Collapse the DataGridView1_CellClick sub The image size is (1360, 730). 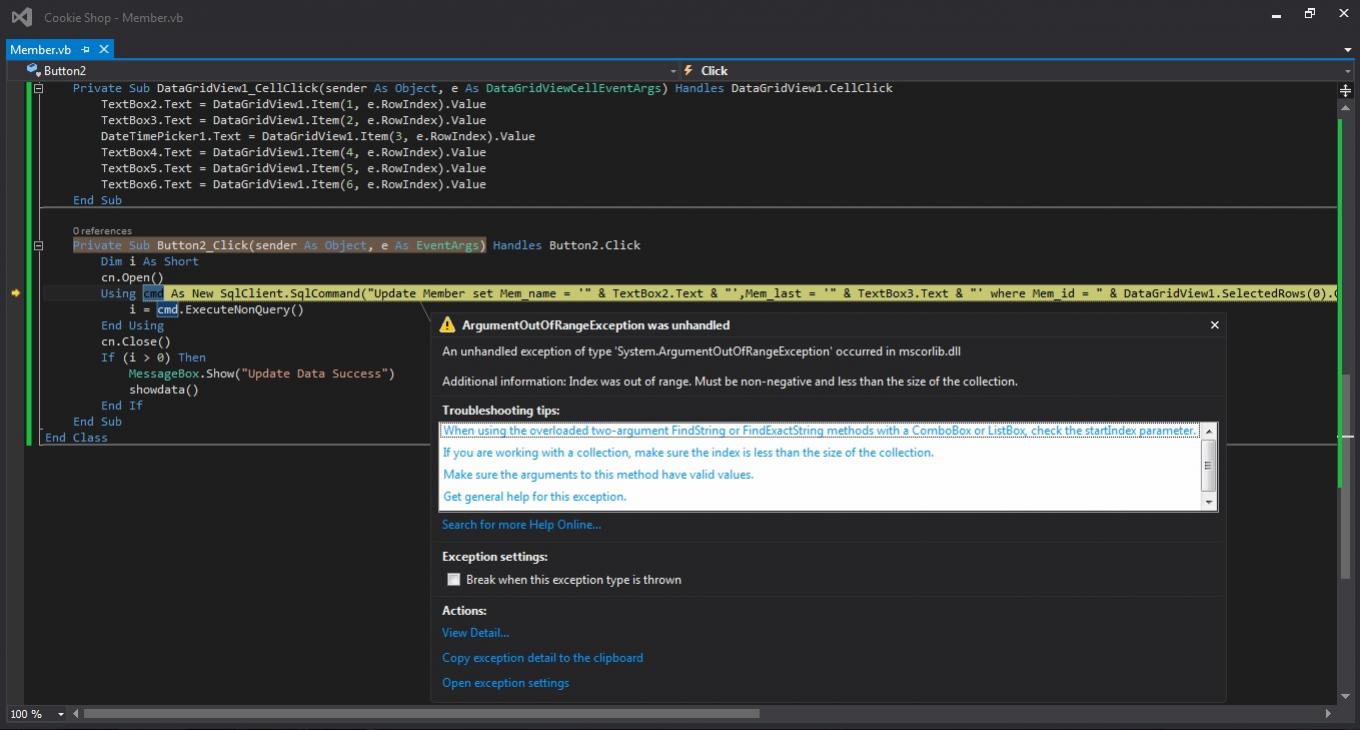point(39,88)
